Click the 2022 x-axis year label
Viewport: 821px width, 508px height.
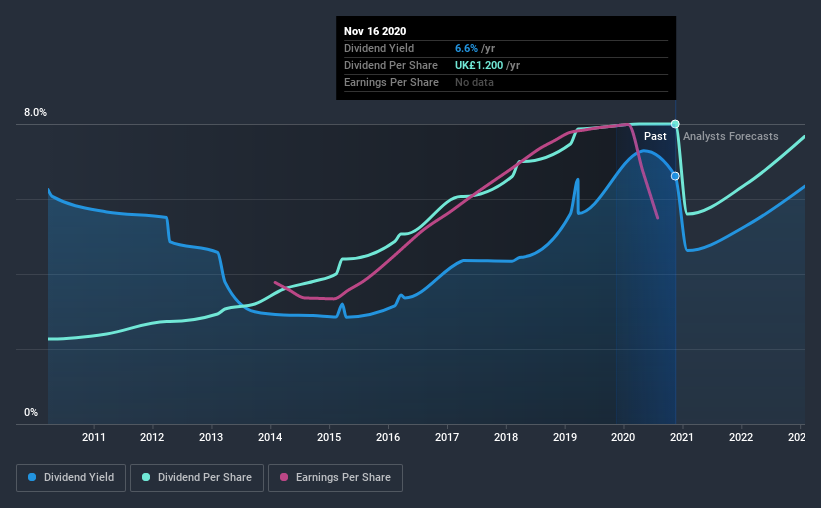click(x=741, y=437)
